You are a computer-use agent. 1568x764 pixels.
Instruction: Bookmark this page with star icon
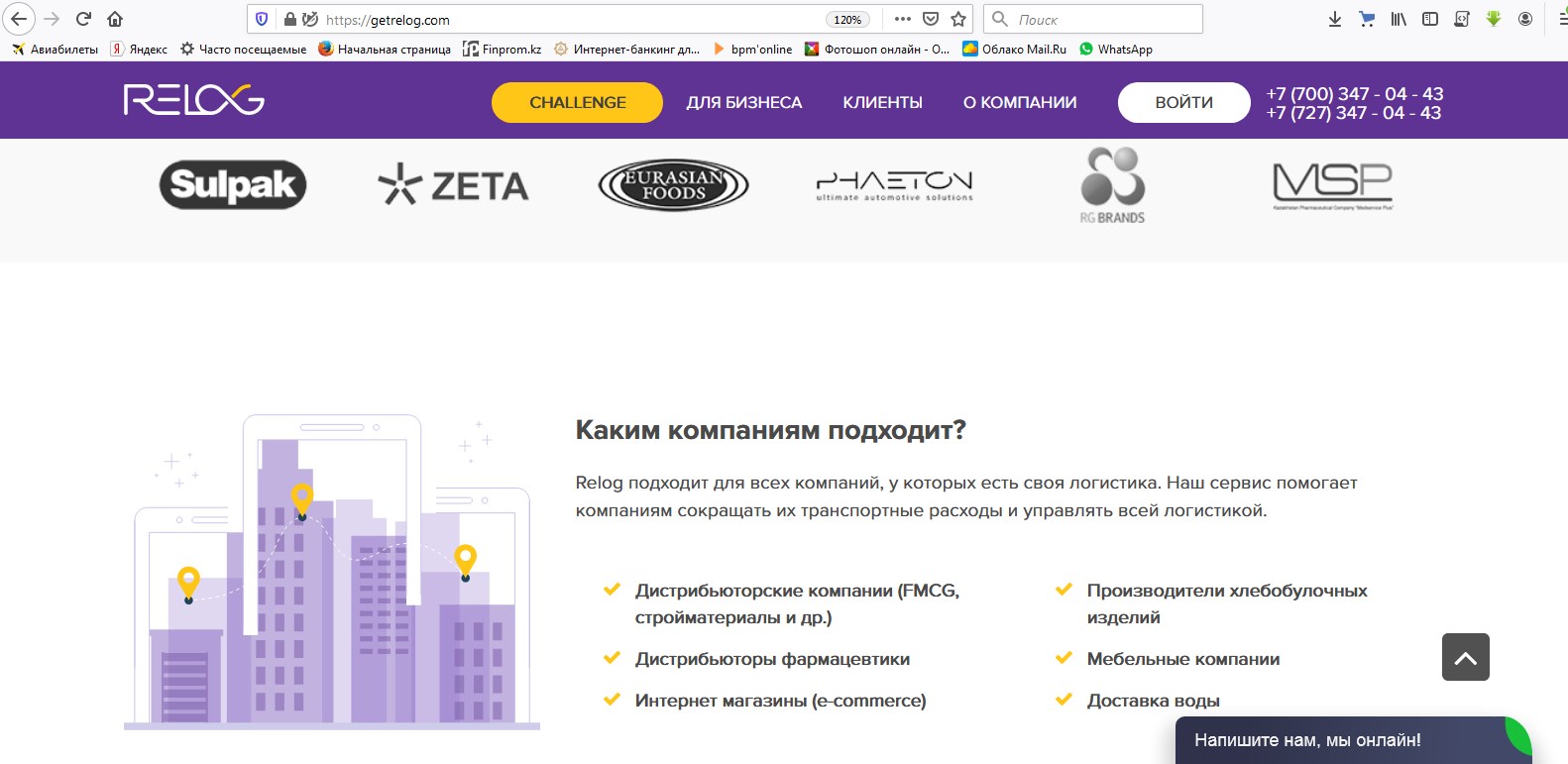click(x=957, y=19)
